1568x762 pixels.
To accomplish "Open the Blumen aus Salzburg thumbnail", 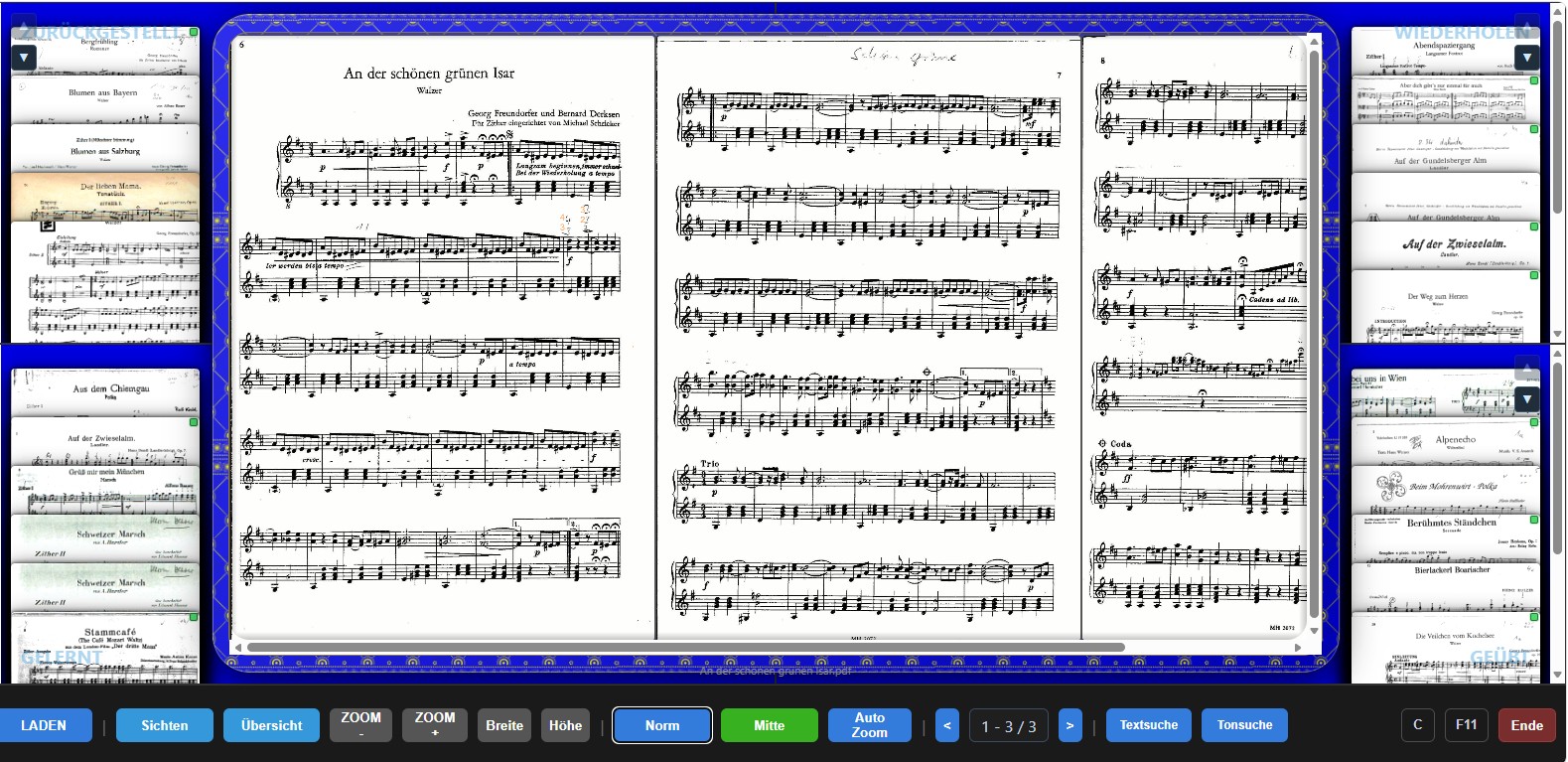I will coord(105,147).
